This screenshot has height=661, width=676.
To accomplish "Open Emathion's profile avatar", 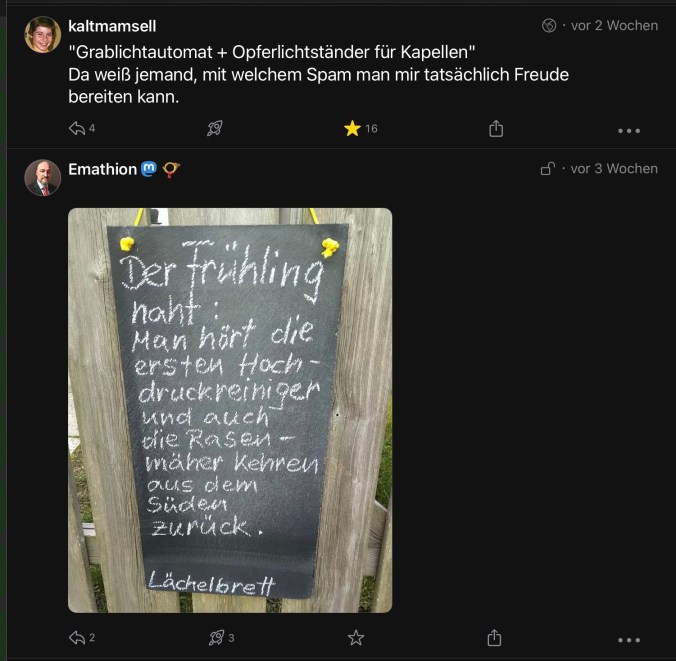I will [x=43, y=177].
